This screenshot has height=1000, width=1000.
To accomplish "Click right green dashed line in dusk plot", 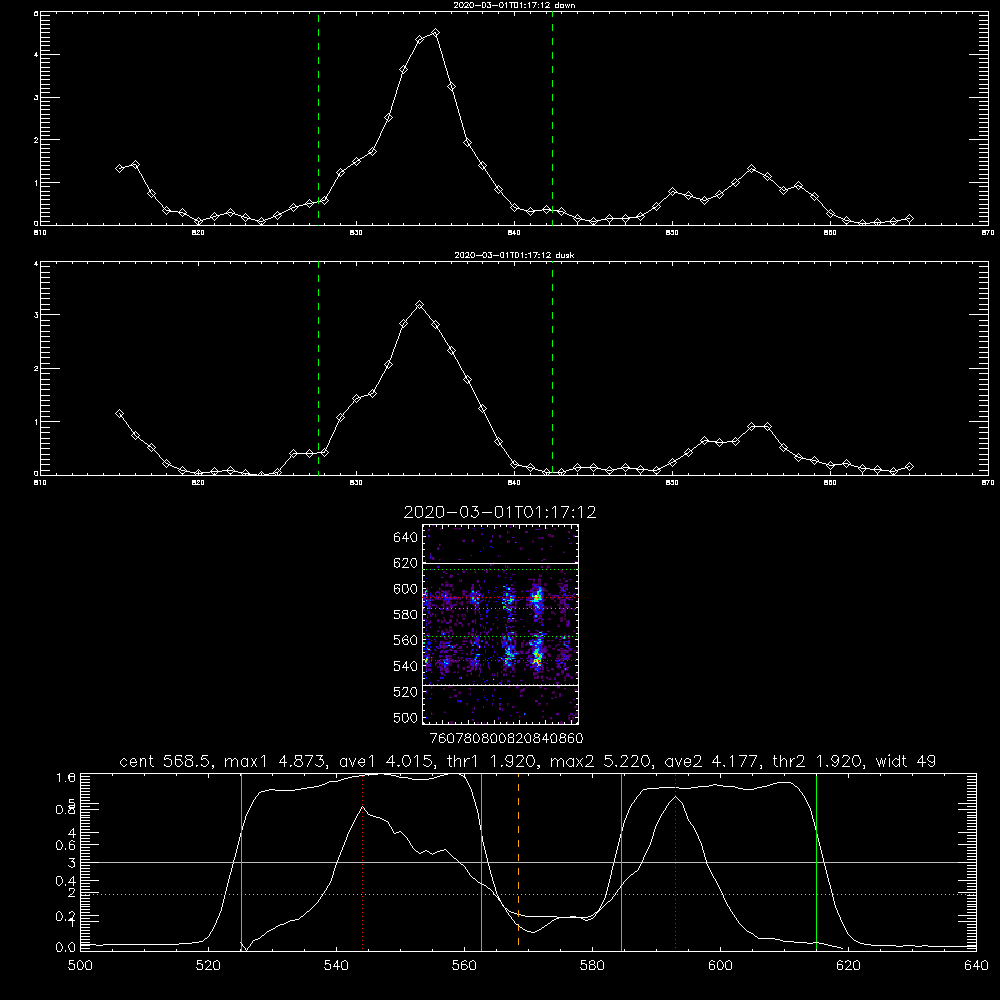I will [x=552, y=368].
